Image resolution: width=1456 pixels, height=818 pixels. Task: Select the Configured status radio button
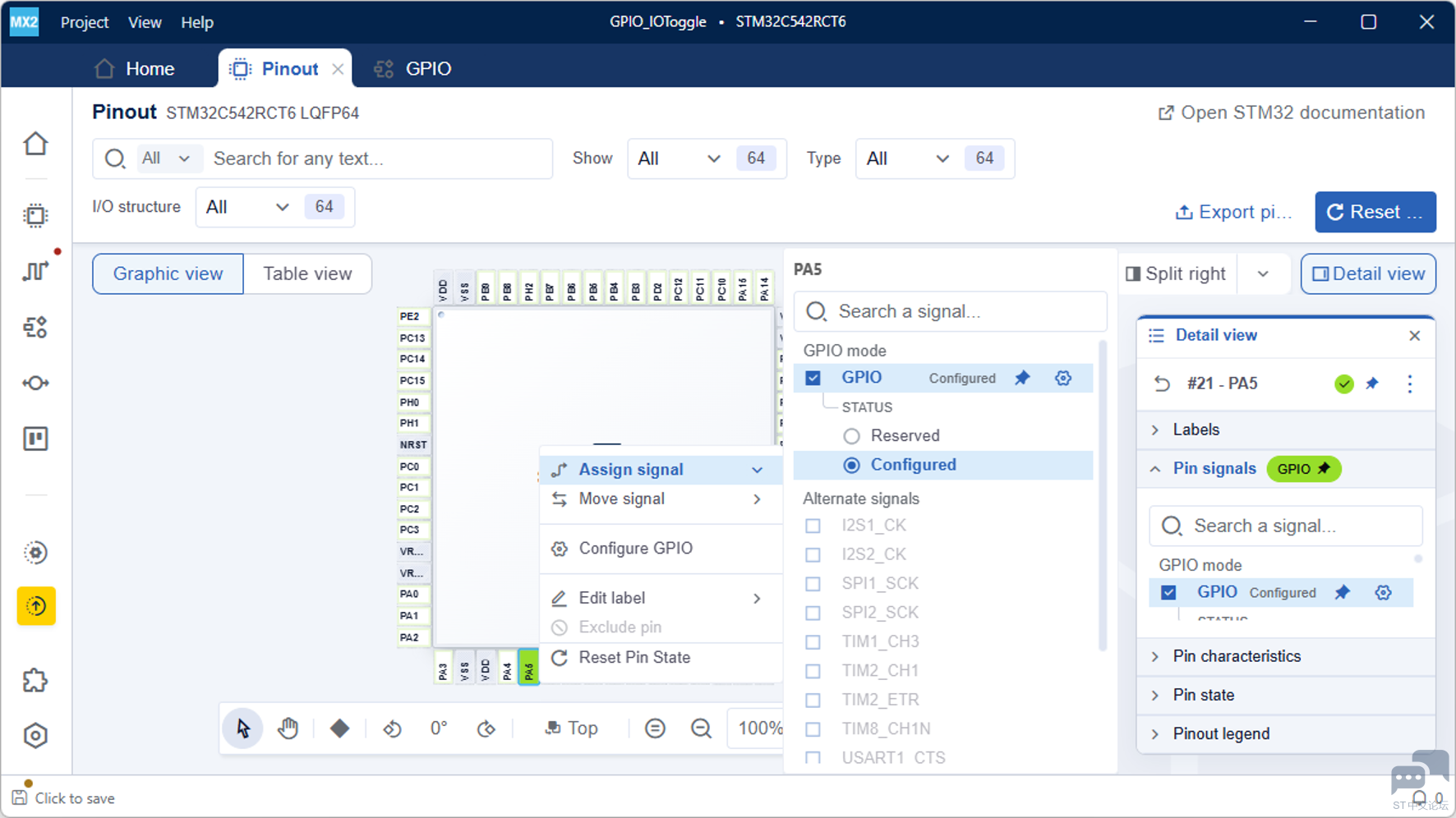click(x=852, y=465)
